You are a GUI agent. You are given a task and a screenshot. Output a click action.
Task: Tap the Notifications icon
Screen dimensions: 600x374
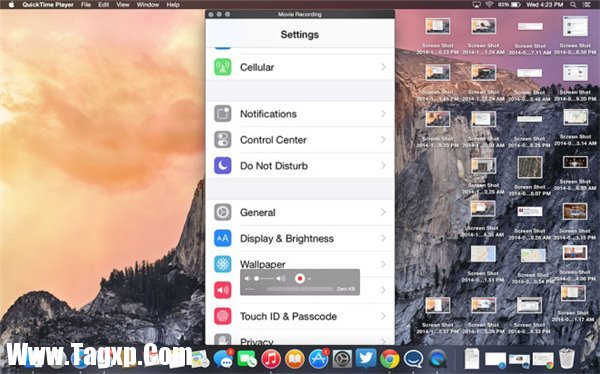pos(223,114)
